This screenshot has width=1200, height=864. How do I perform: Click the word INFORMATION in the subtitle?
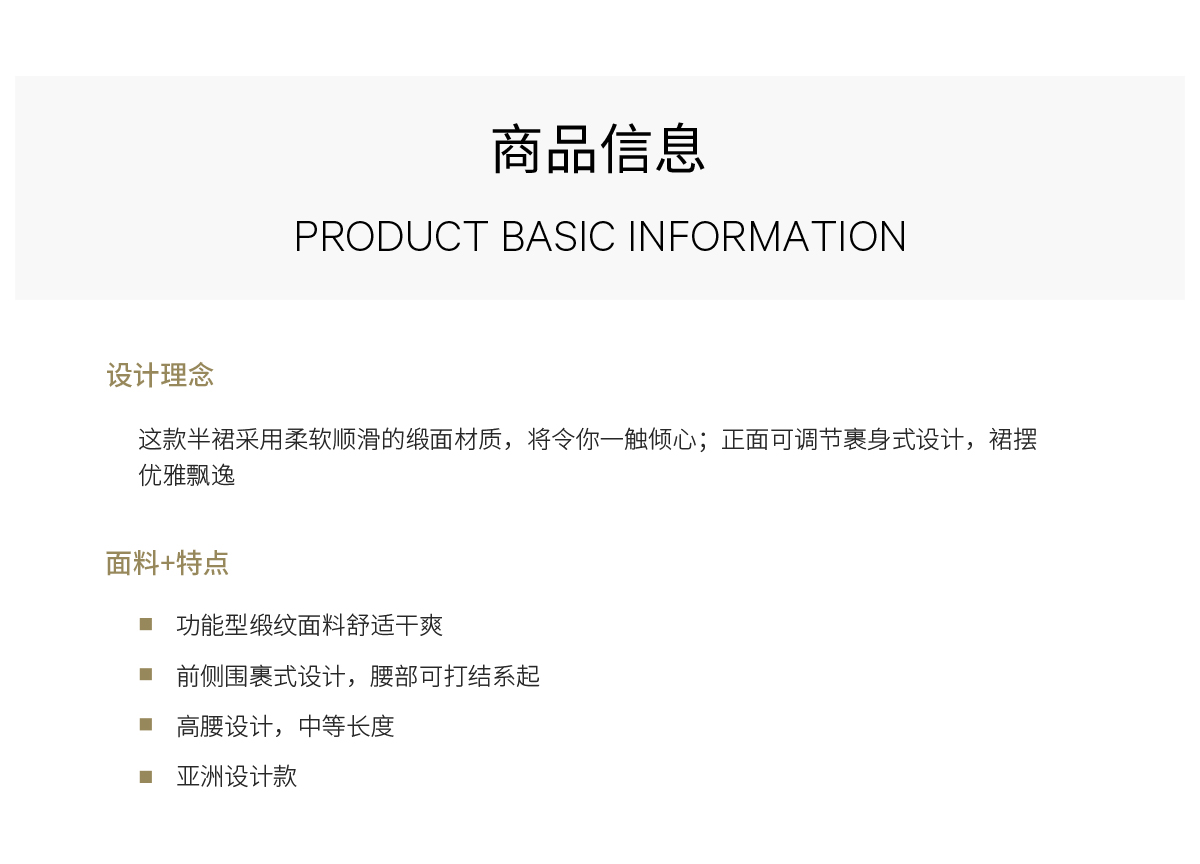click(x=767, y=237)
